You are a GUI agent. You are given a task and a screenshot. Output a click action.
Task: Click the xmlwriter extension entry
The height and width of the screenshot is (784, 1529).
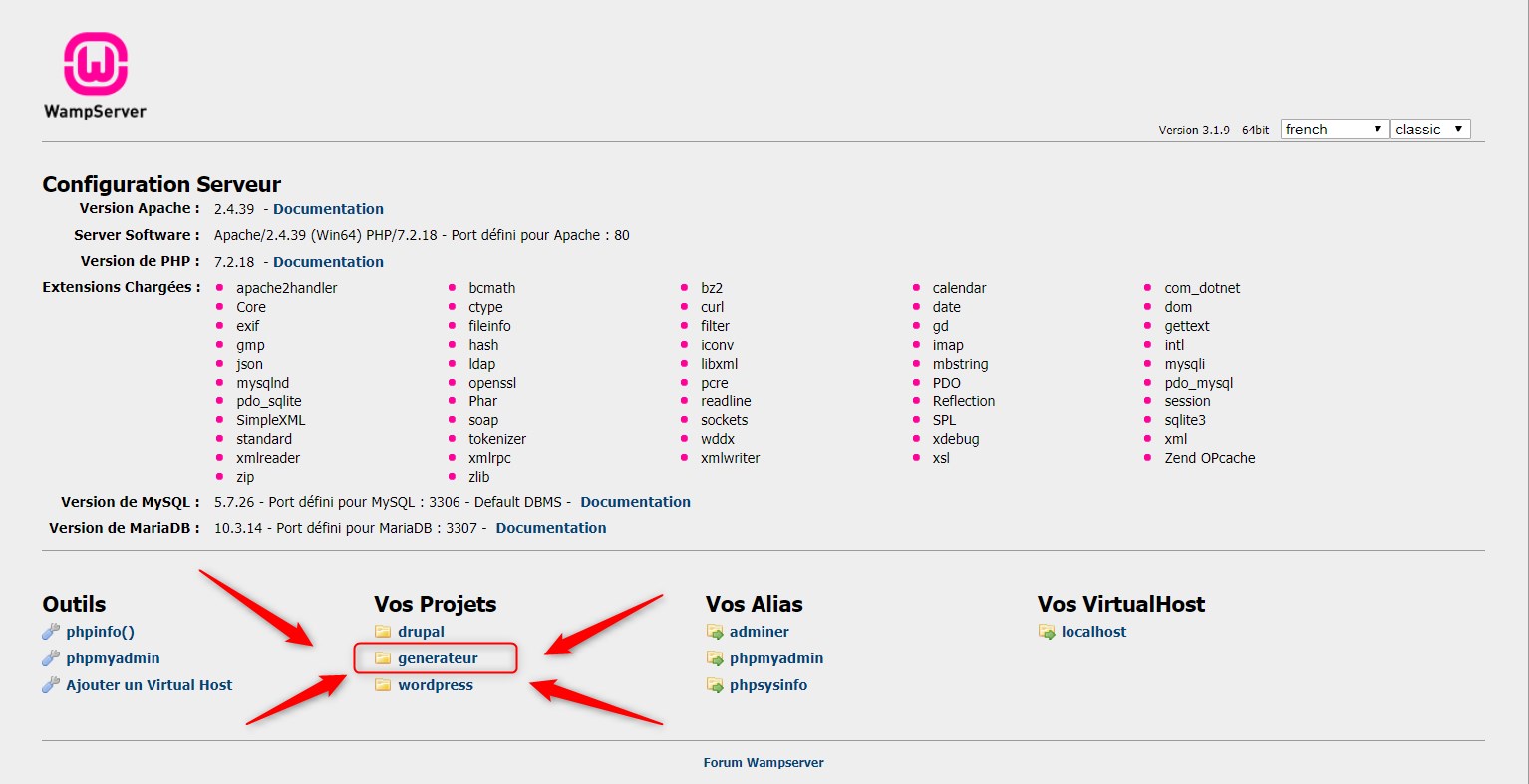pos(730,458)
